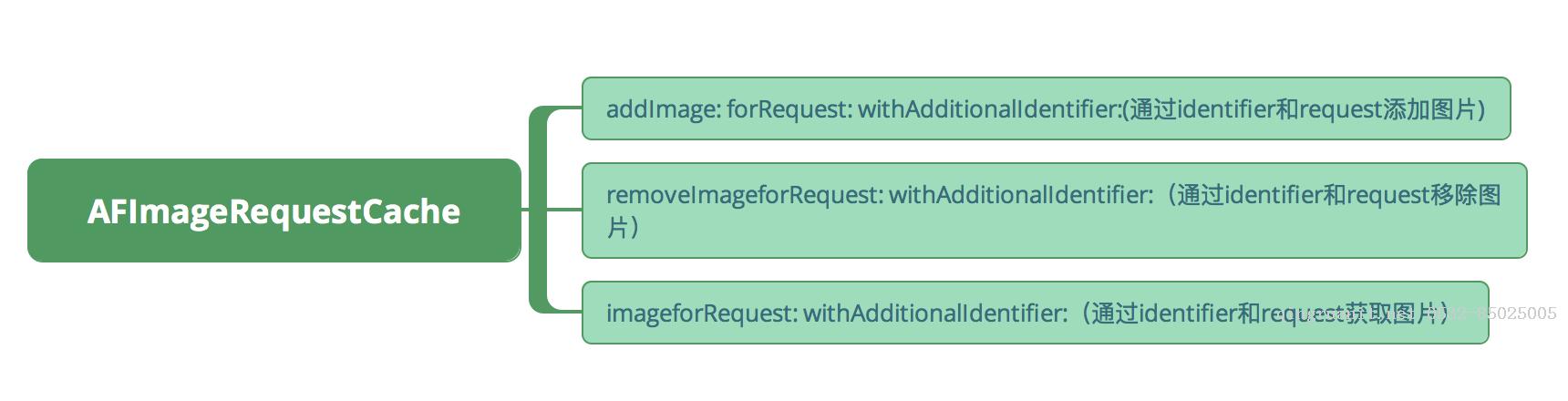Click the bottom branch line into the imageforRequest node

point(565,312)
